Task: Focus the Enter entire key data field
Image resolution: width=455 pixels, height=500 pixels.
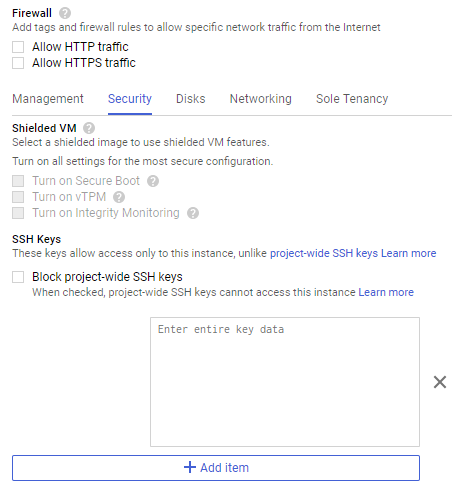Action: pyautogui.click(x=285, y=382)
